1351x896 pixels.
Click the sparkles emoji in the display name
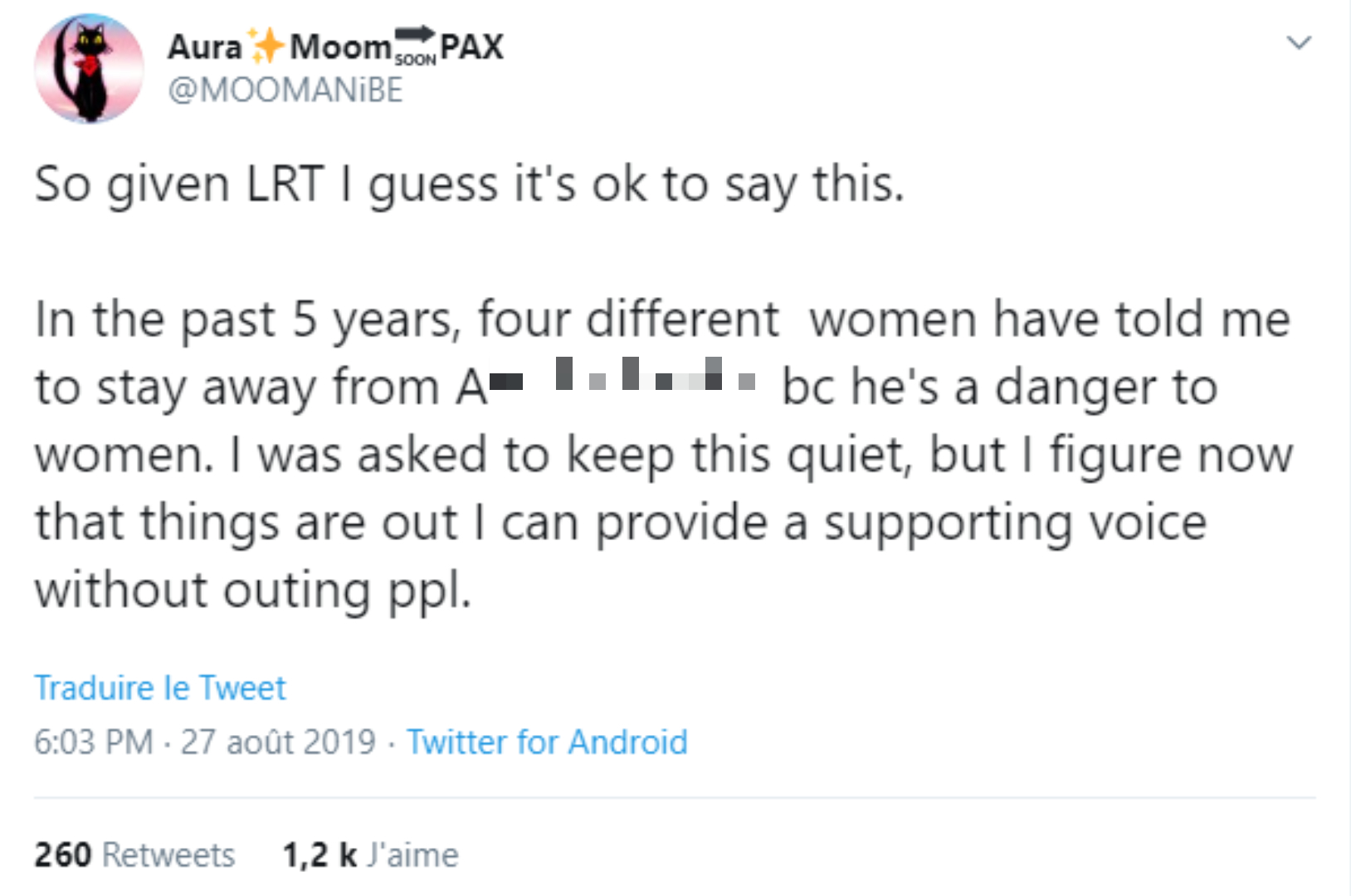click(x=266, y=46)
